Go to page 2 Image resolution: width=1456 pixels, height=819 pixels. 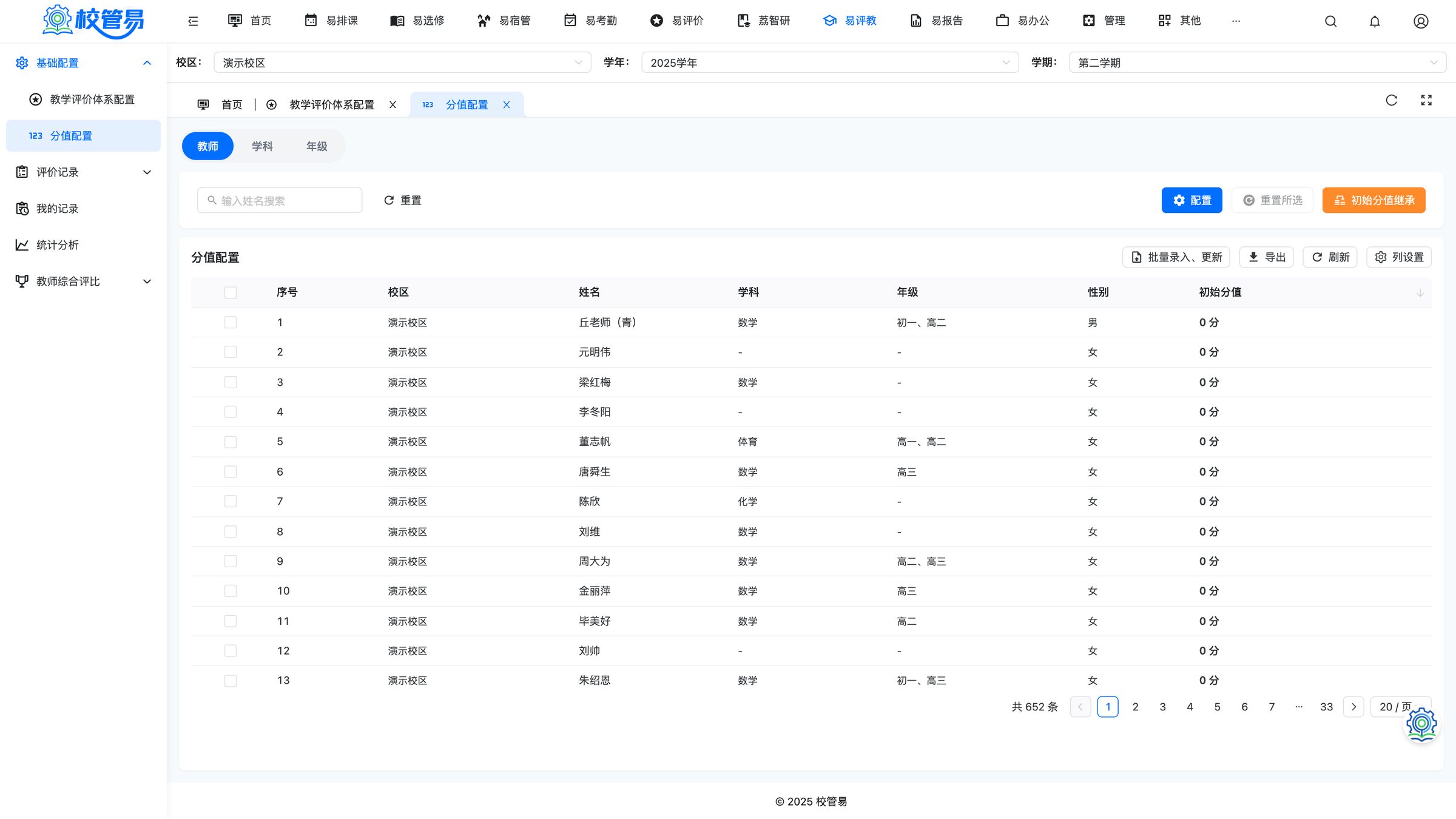coord(1136,707)
